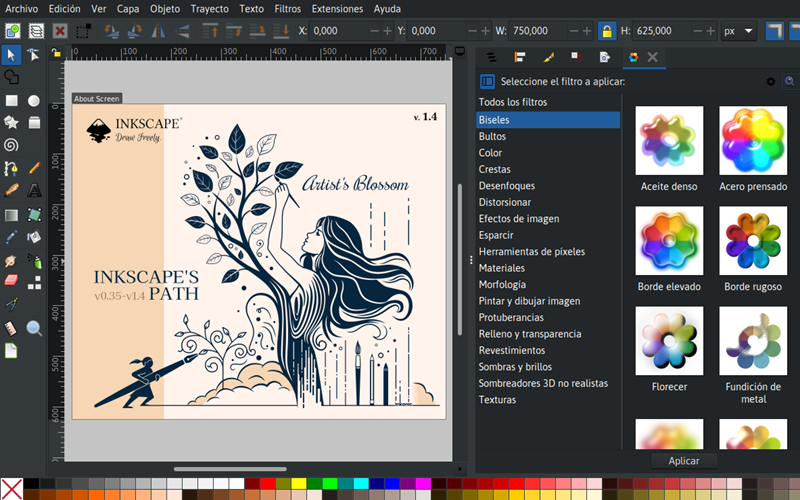Image resolution: width=800 pixels, height=500 pixels.
Task: Open the Capa menu
Action: [128, 9]
